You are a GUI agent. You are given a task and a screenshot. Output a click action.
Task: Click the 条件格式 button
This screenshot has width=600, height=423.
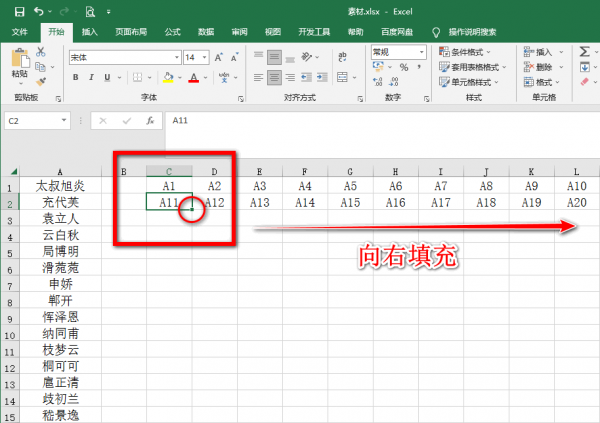tap(471, 52)
